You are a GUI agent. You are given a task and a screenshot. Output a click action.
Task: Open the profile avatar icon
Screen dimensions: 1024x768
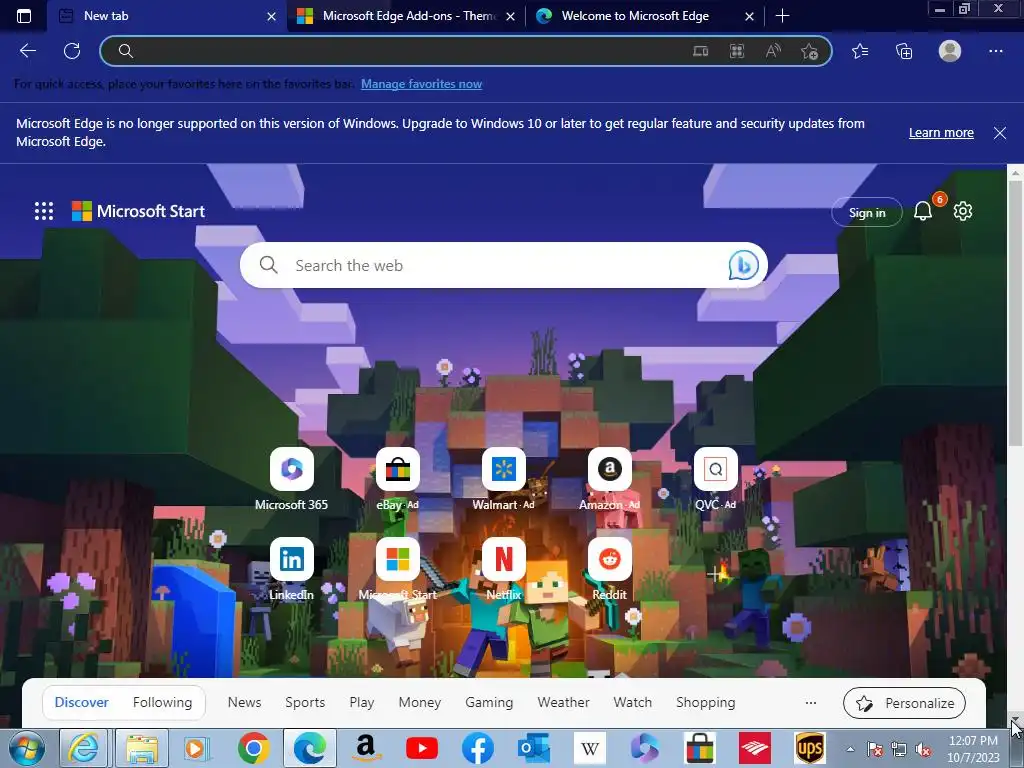950,51
